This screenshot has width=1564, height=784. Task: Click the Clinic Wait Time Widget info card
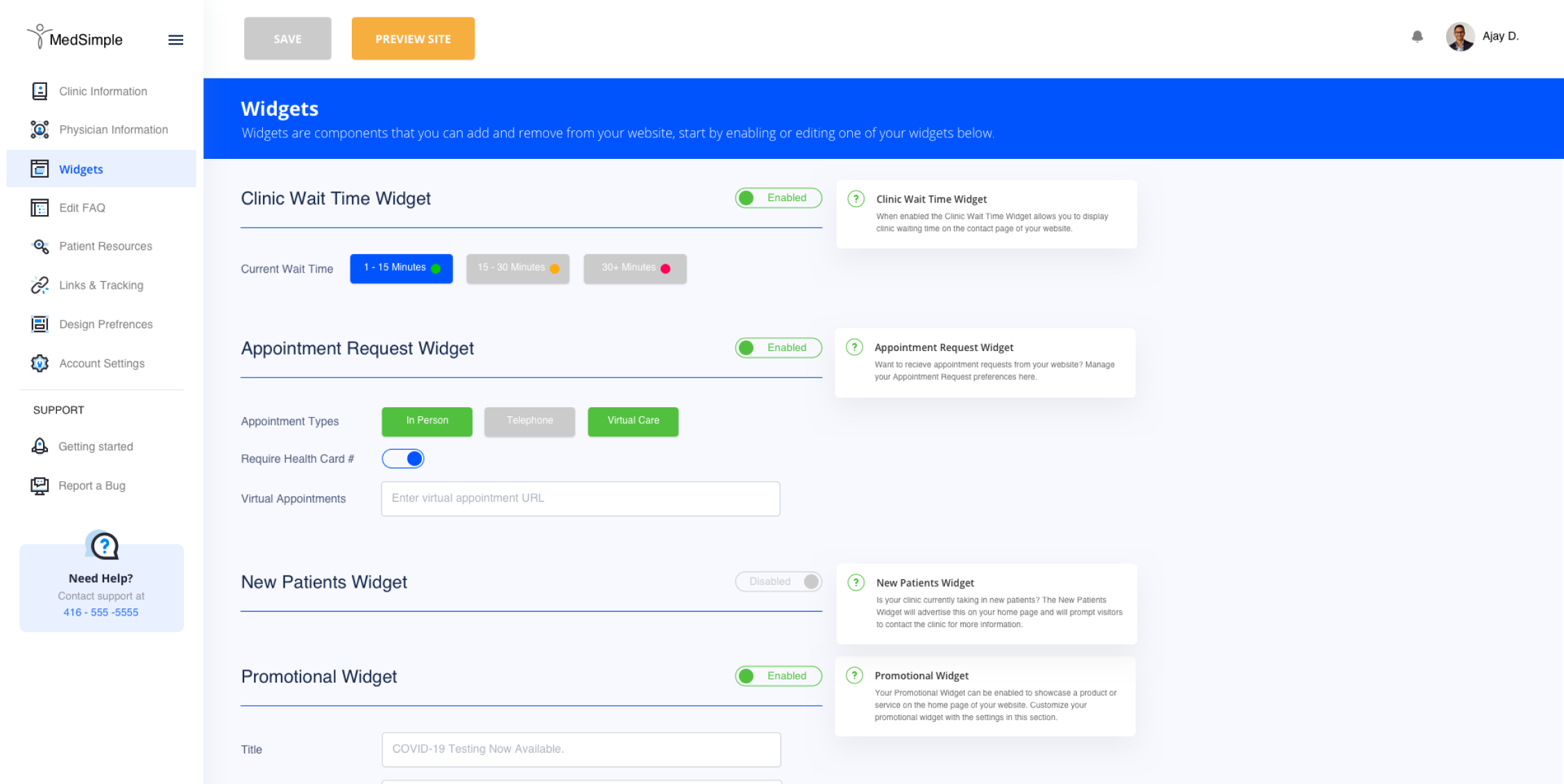[987, 214]
